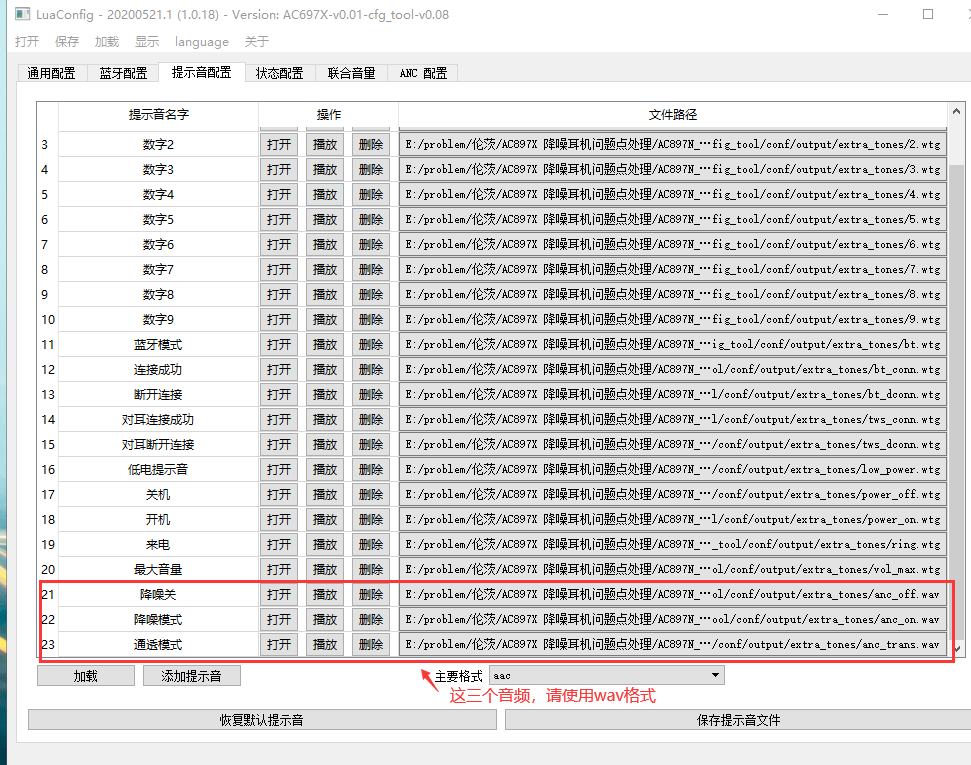Open the 关于 menu
This screenshot has height=765, width=971.
(x=256, y=42)
